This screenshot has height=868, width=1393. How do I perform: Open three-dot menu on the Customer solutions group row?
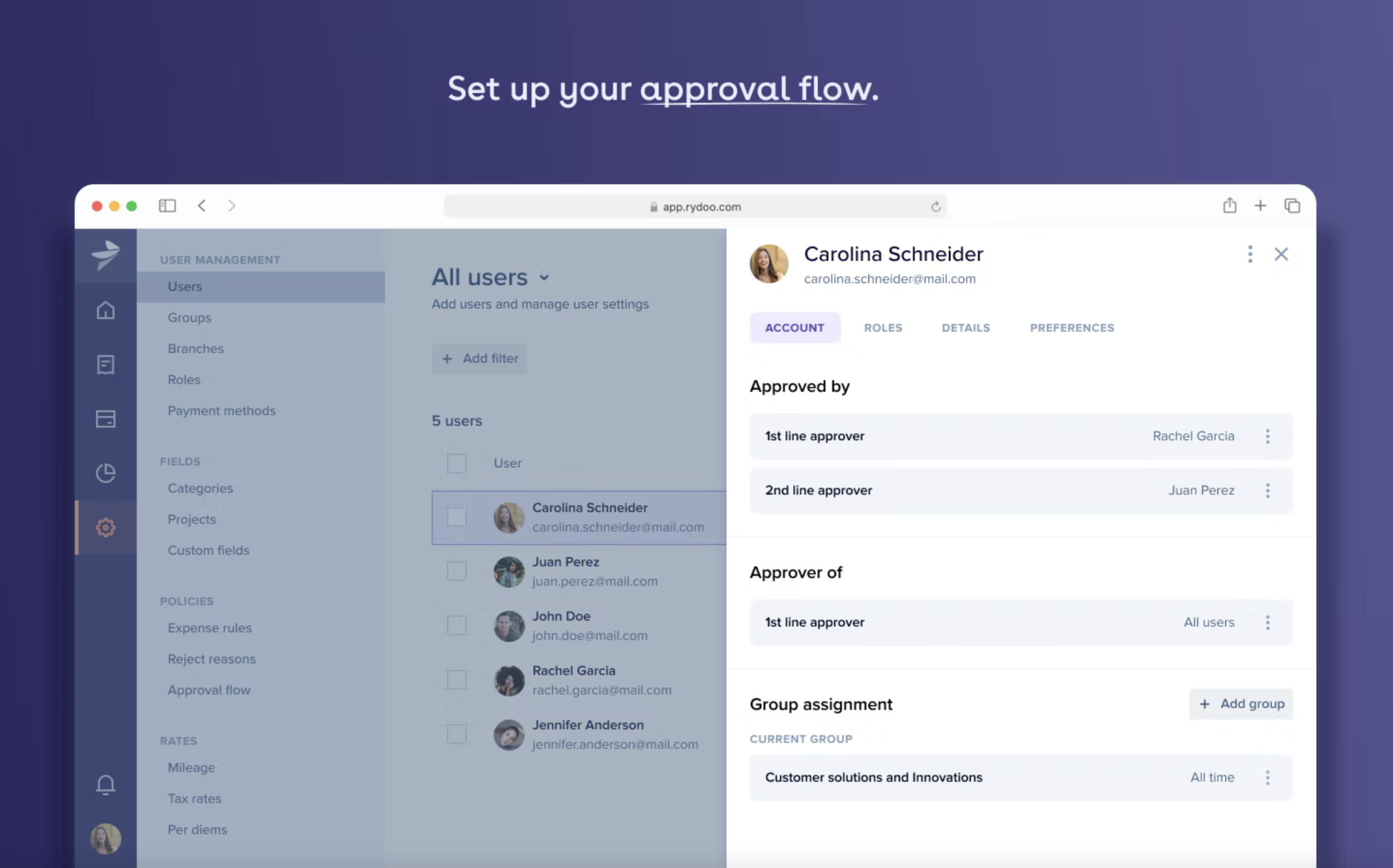click(x=1268, y=778)
